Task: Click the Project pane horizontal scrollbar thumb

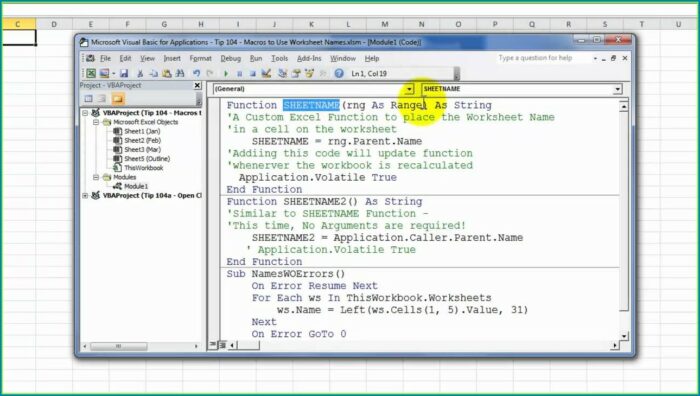Action: [119, 346]
